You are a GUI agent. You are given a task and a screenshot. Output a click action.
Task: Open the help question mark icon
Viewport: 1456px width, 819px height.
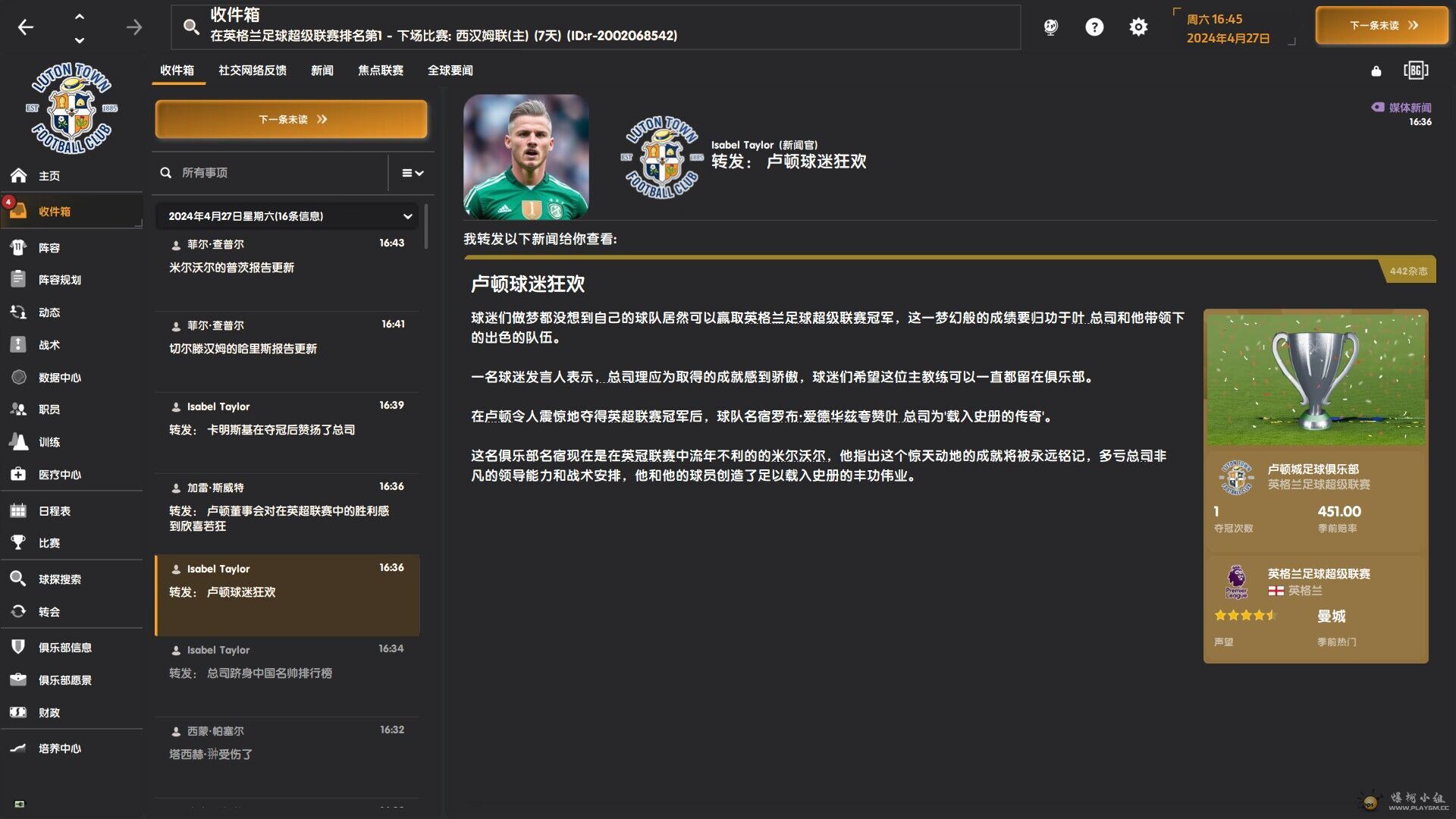1094,27
